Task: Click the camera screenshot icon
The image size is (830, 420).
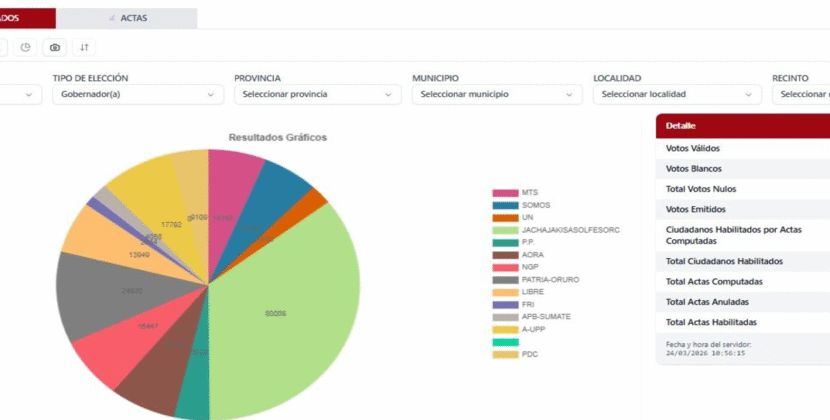Action: (x=55, y=48)
